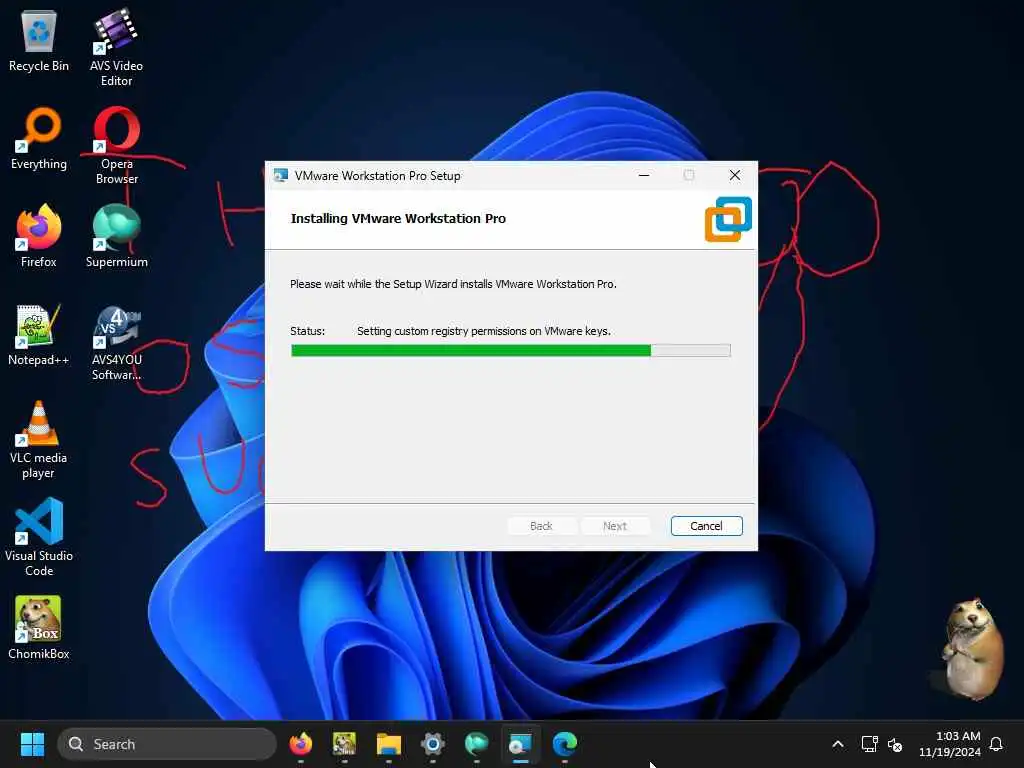The image size is (1024, 768).
Task: Select the VMware installer taskbar icon
Action: pos(520,744)
